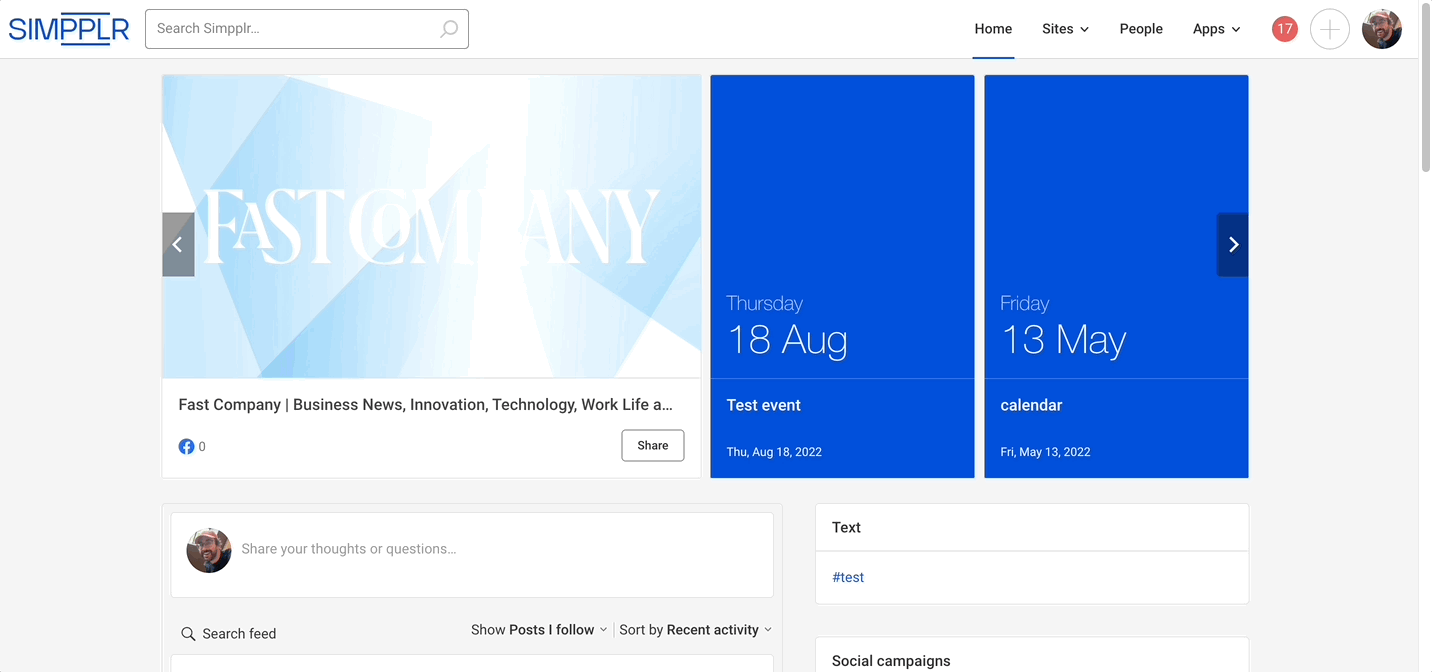This screenshot has height=672, width=1432.
Task: Click the Share button
Action: [653, 446]
